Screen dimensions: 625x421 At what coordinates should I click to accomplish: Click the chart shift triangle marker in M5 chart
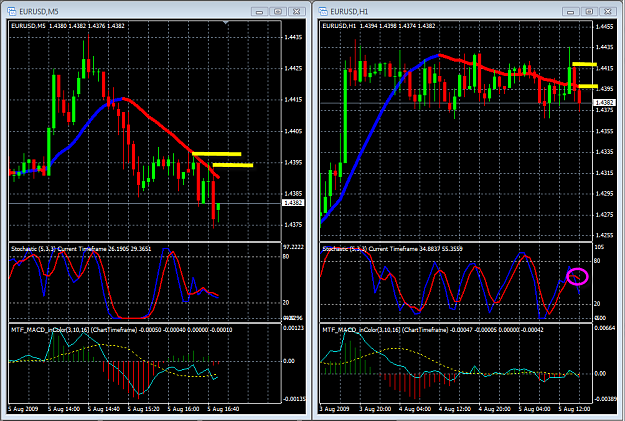pyautogui.click(x=226, y=23)
